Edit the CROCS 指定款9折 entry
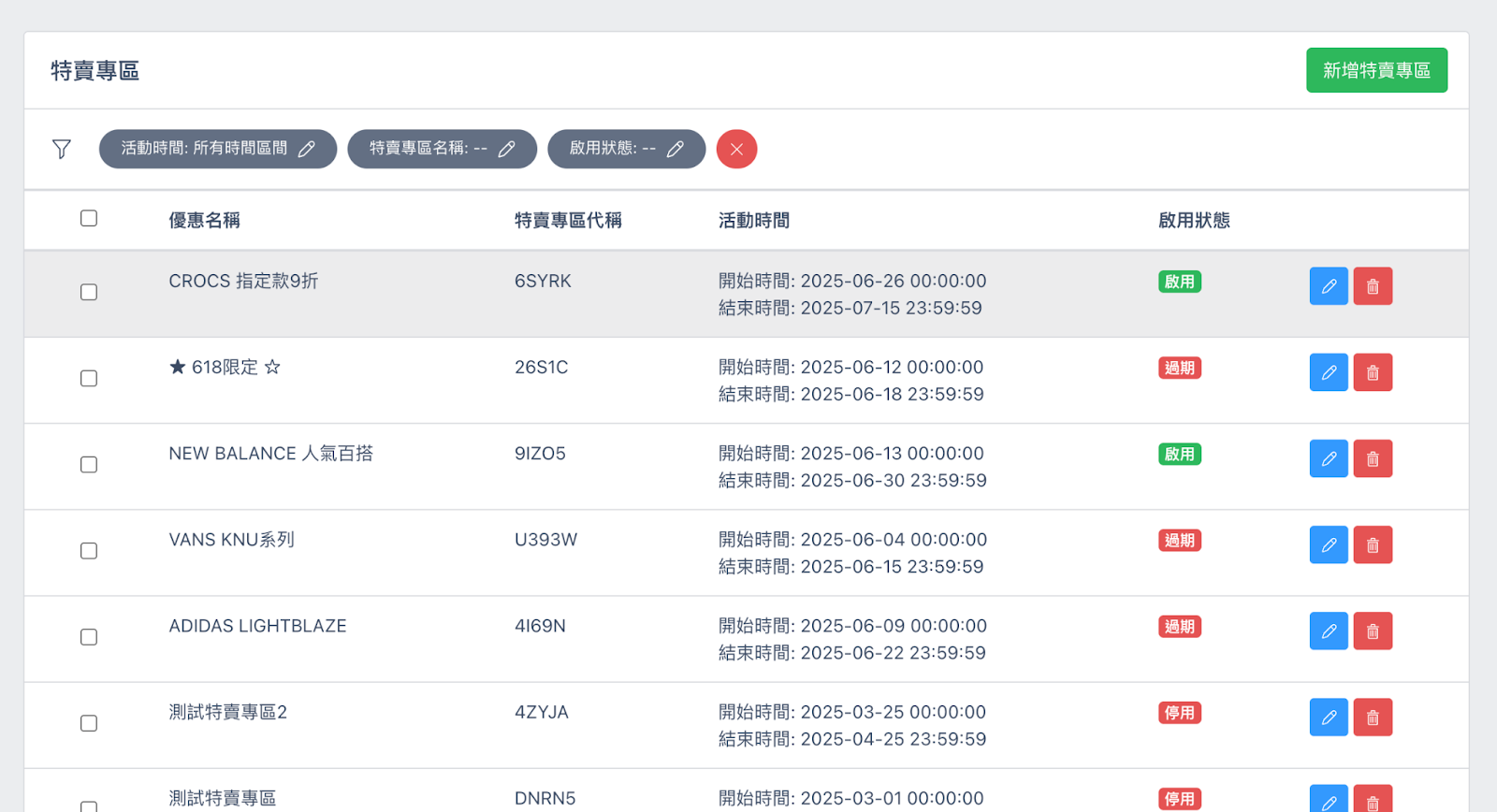1497x812 pixels. 1329,286
